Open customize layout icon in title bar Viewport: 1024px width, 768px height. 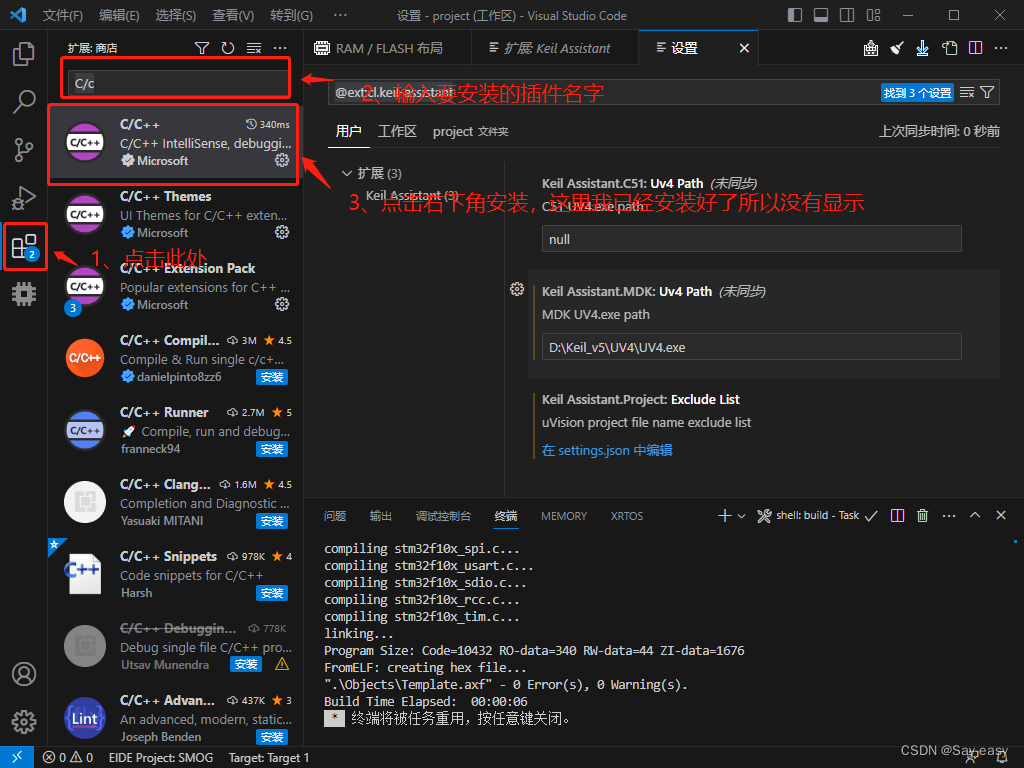coord(873,15)
